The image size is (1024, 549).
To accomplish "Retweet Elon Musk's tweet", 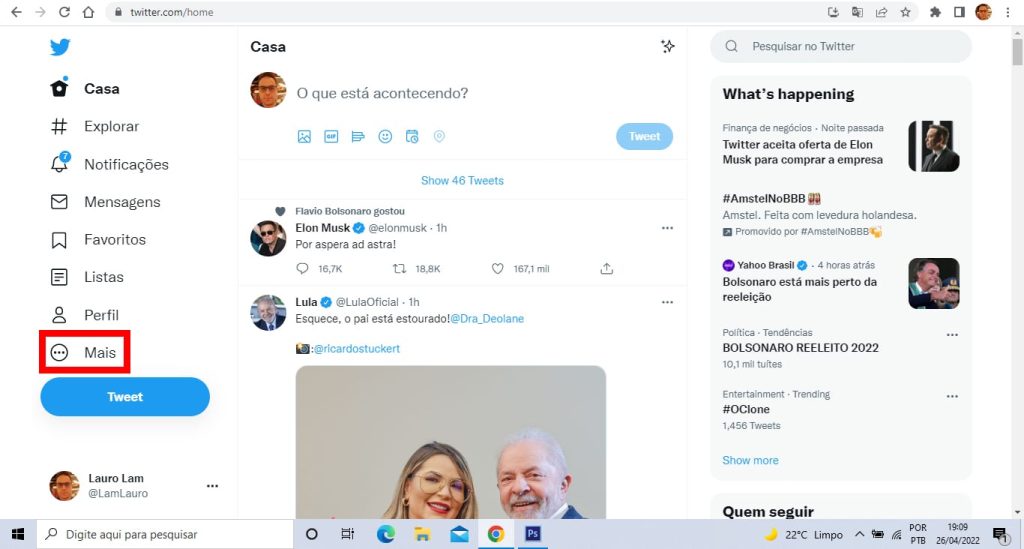I will coord(399,269).
